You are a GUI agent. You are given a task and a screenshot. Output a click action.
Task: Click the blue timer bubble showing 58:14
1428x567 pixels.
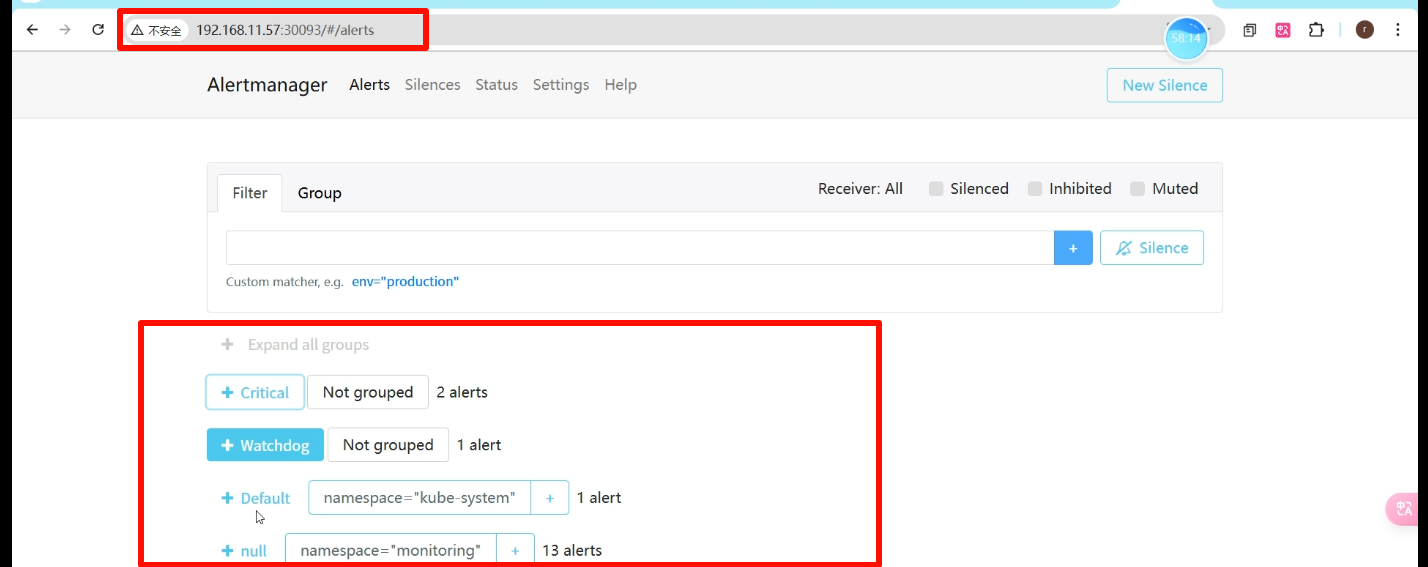click(x=1186, y=39)
